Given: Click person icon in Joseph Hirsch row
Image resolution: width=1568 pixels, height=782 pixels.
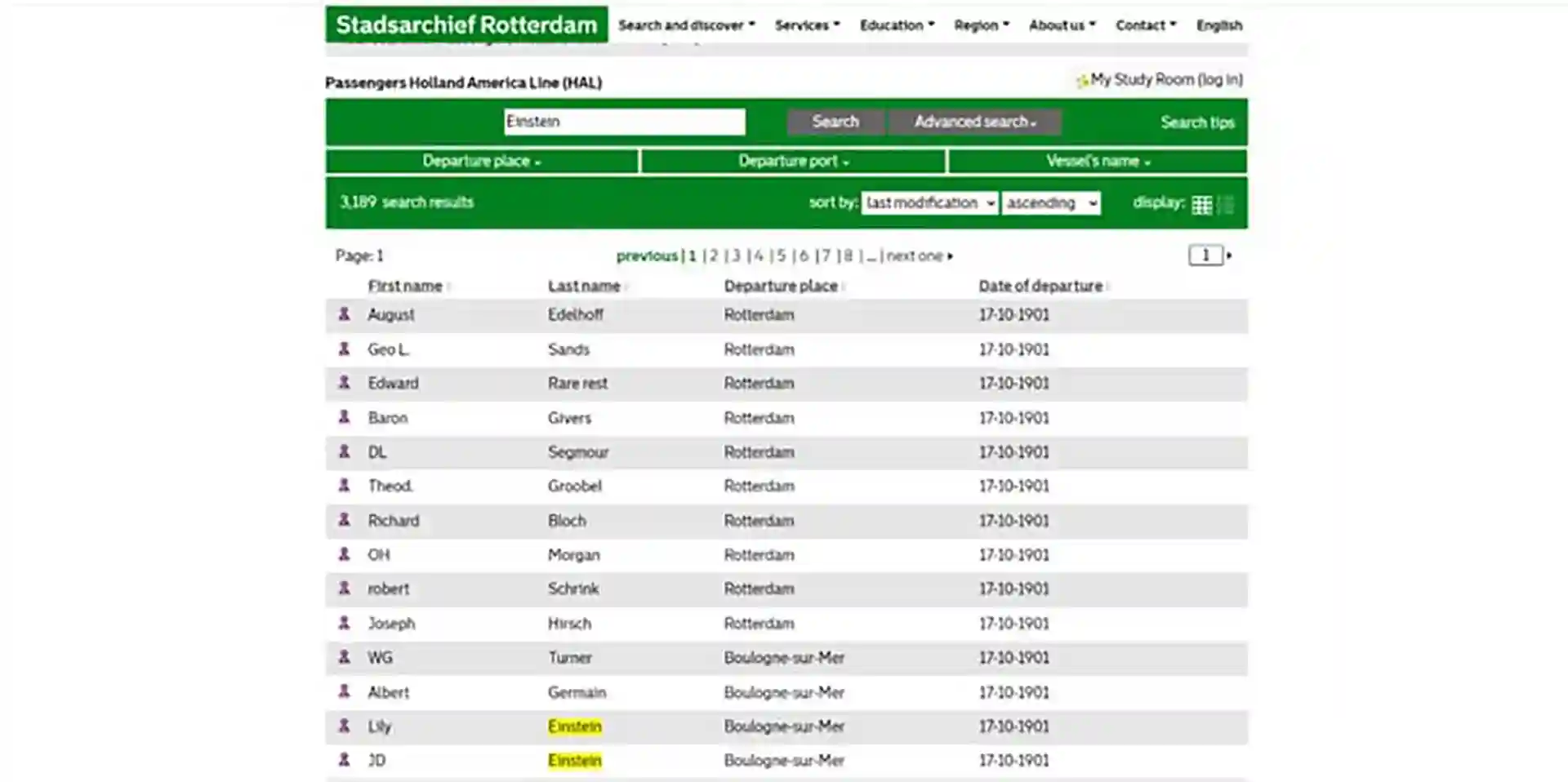Looking at the screenshot, I should point(344,623).
